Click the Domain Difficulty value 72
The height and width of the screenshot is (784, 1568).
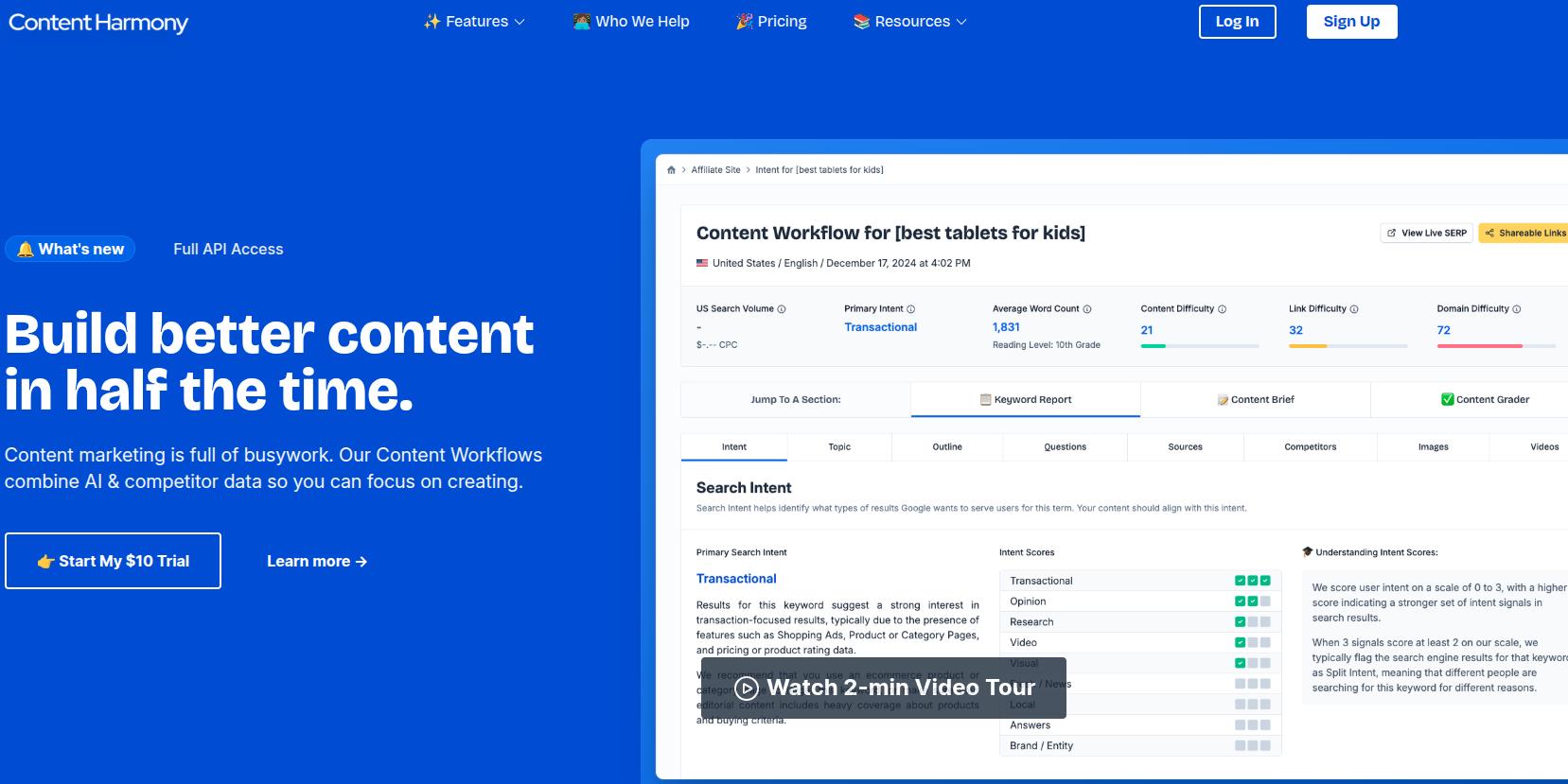(1443, 330)
